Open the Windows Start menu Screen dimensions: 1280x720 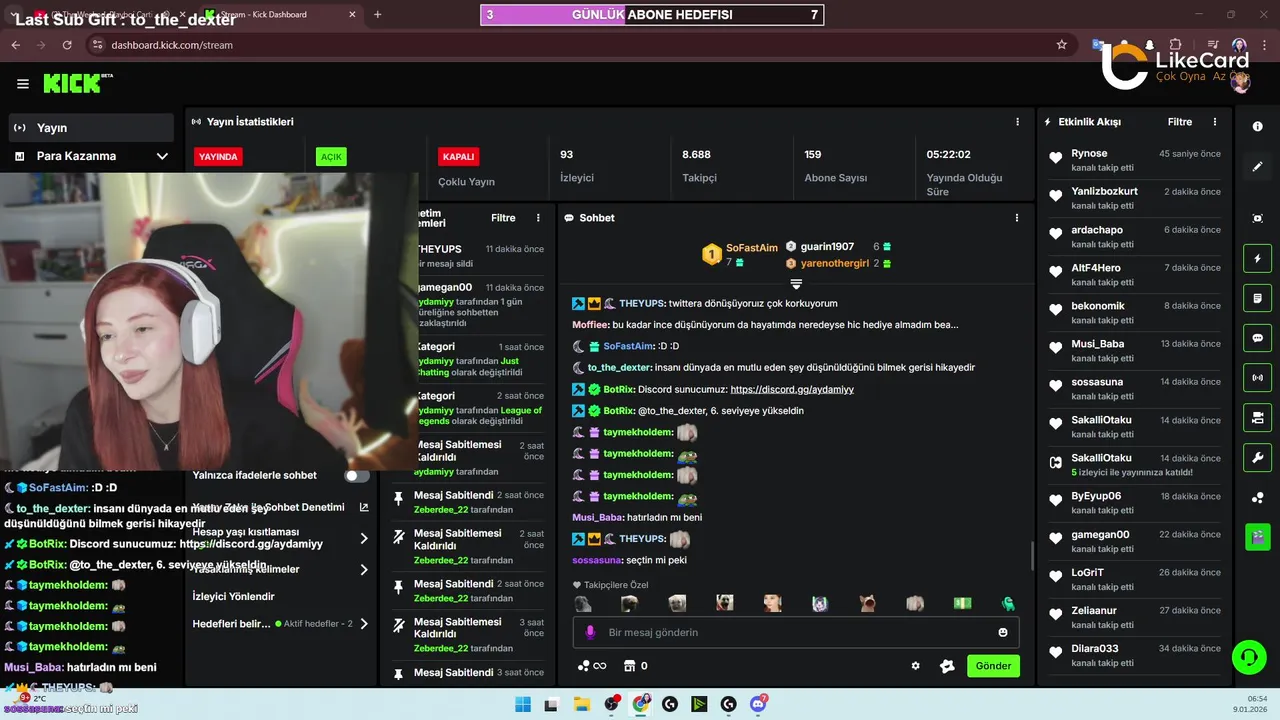coord(522,704)
